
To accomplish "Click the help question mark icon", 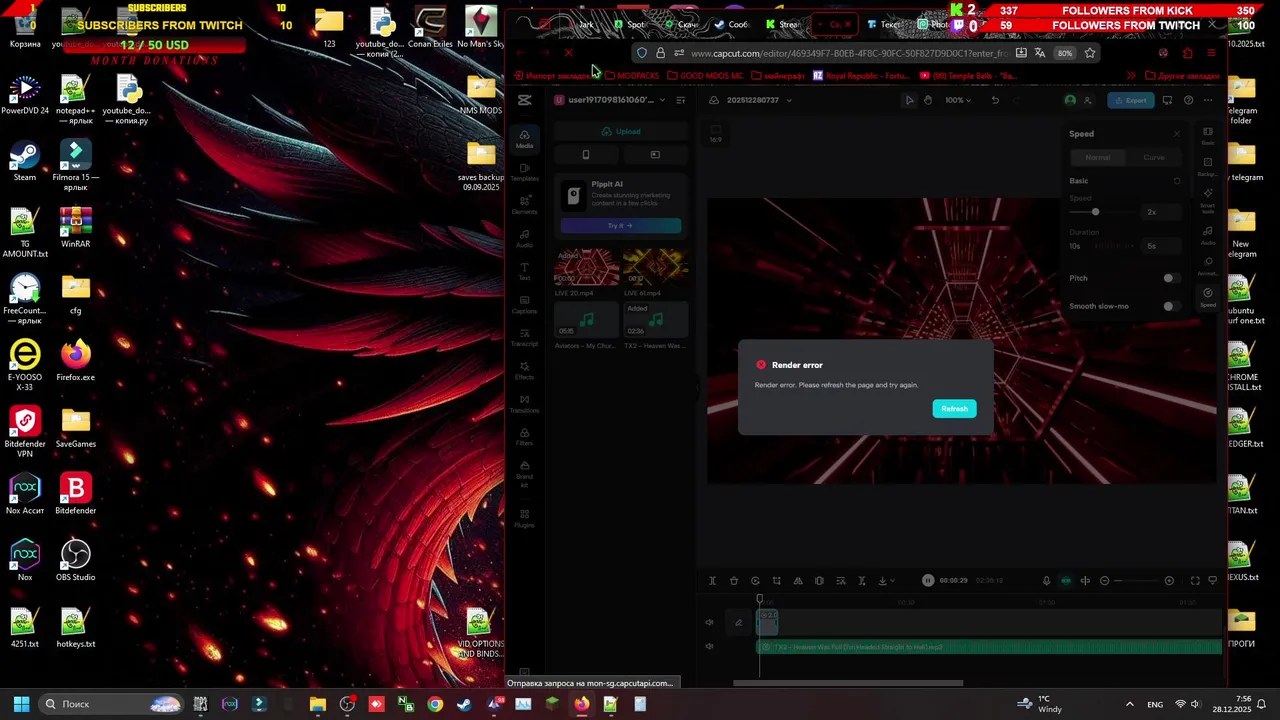I will (1188, 100).
